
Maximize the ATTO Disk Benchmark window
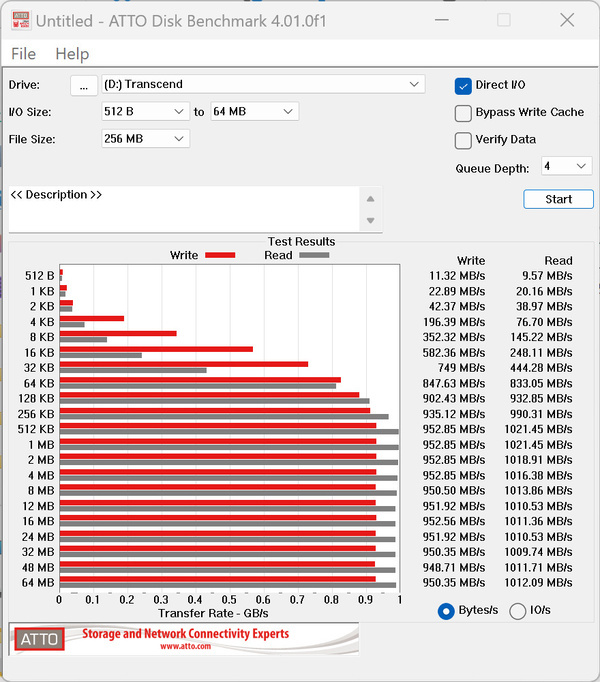tap(504, 20)
